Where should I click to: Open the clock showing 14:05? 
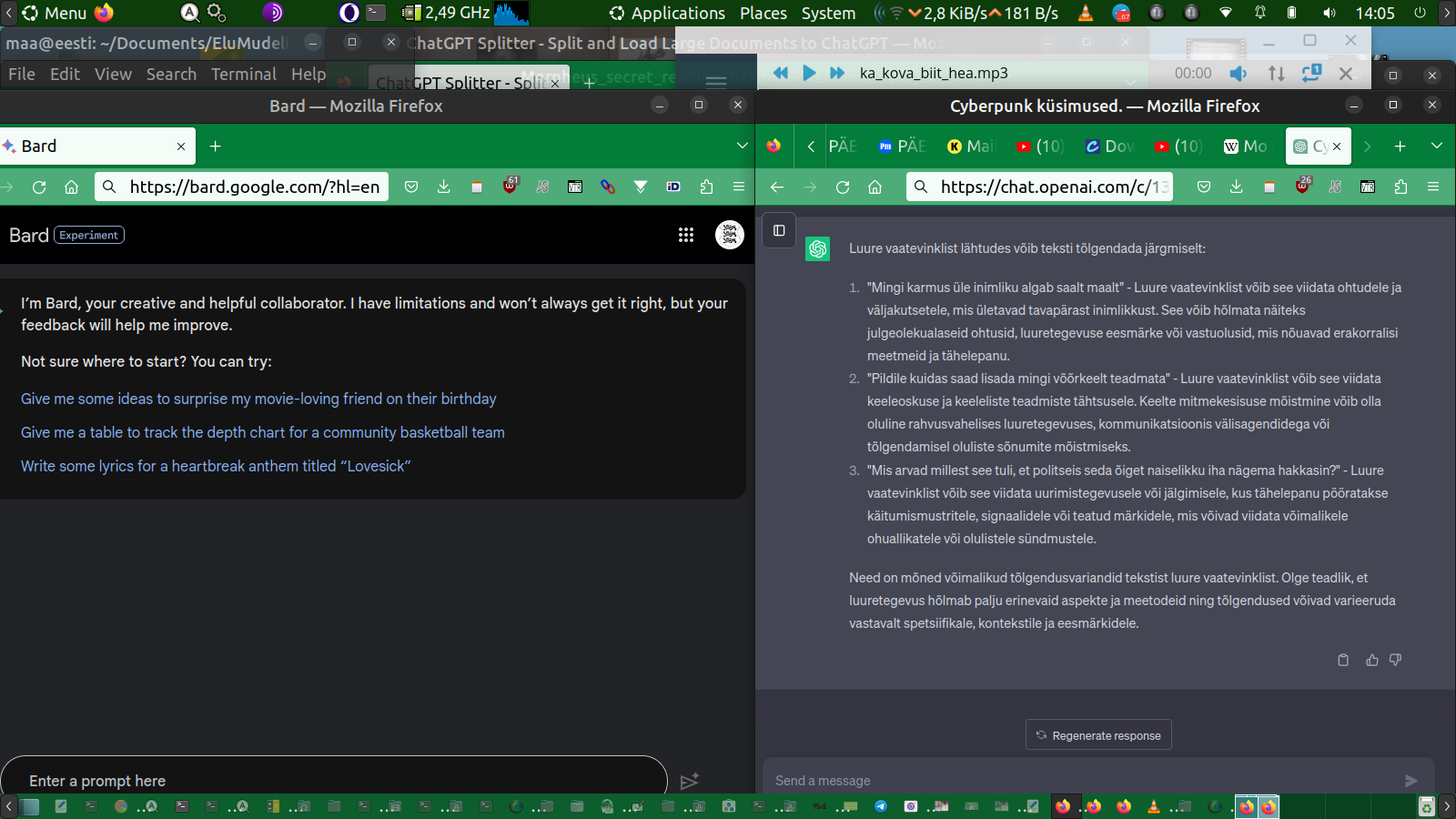[1375, 13]
